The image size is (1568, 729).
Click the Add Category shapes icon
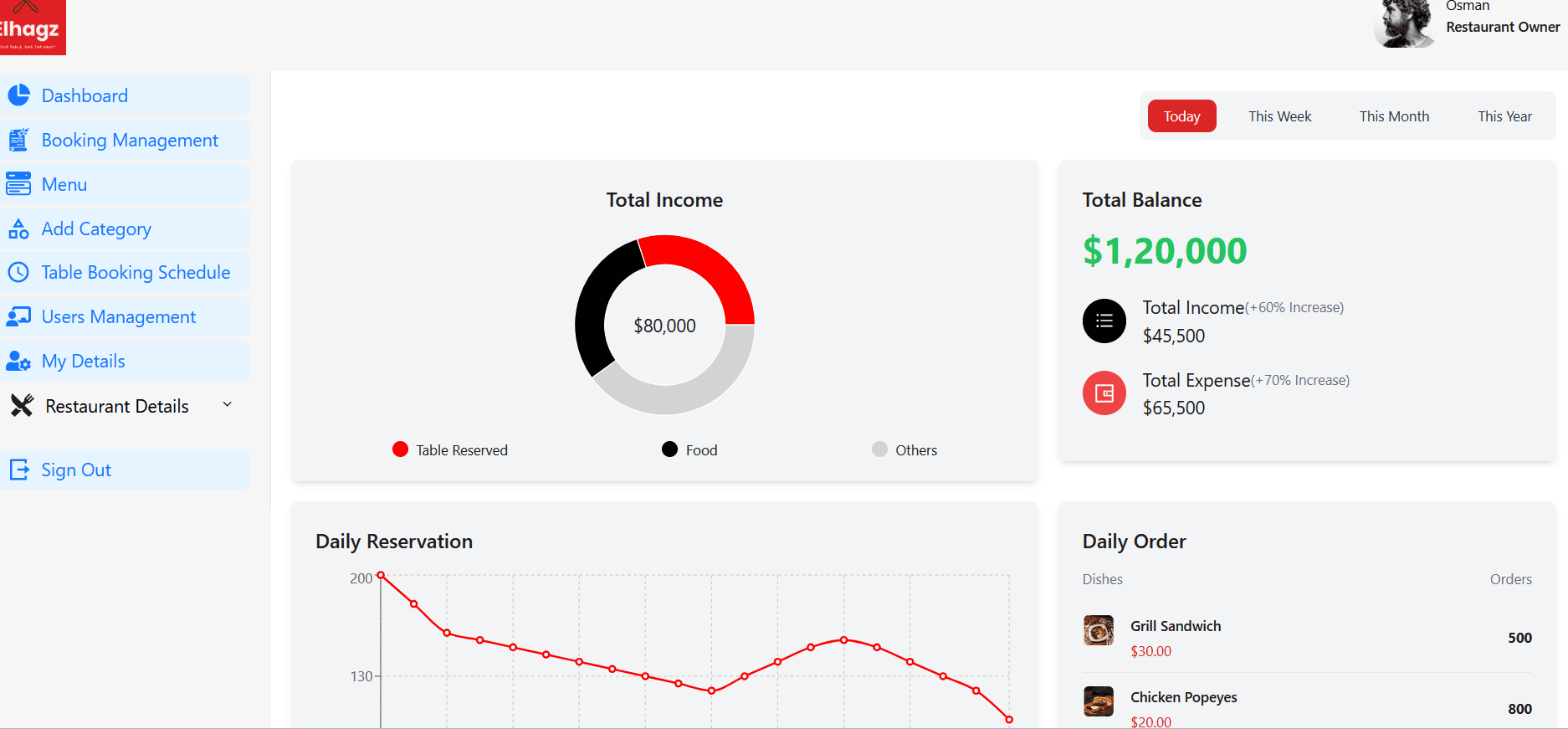pyautogui.click(x=18, y=228)
